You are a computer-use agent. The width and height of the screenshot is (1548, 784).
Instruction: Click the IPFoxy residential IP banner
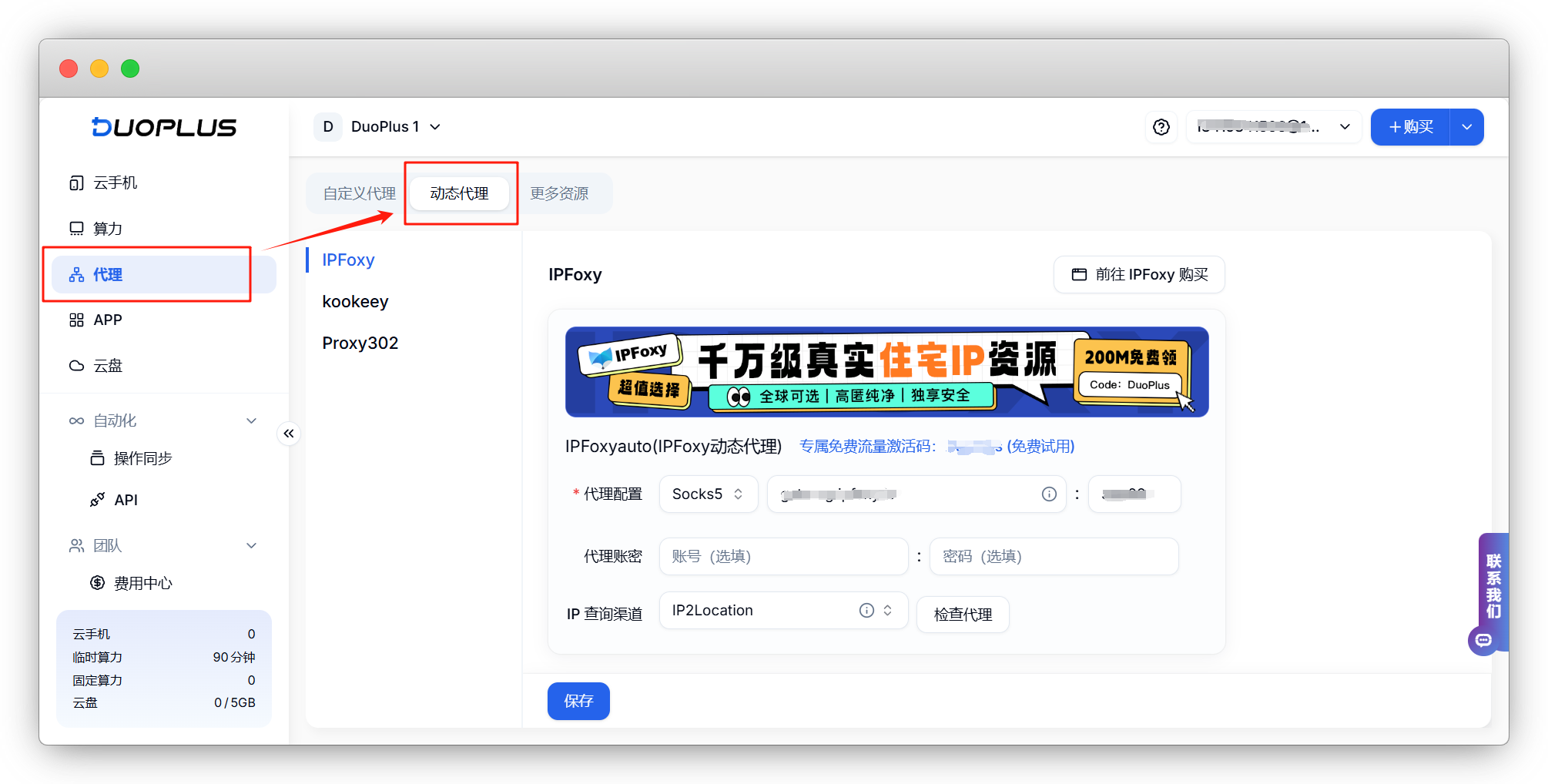(x=886, y=372)
